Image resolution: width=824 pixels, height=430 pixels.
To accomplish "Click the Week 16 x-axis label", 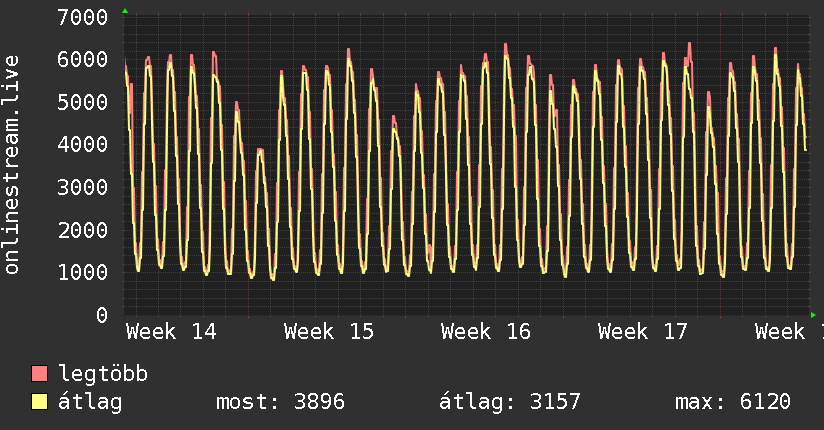I will (486, 332).
